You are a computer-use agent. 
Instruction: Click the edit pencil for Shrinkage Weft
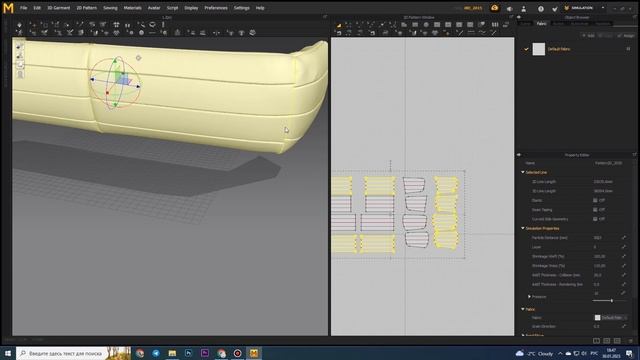pyautogui.click(x=623, y=256)
